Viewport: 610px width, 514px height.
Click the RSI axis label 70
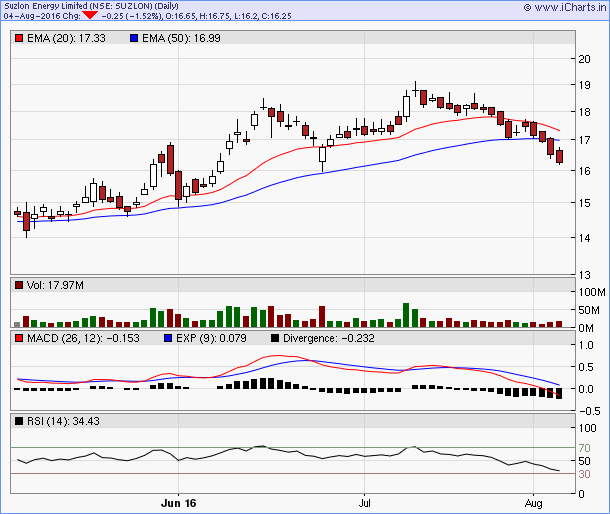point(584,448)
